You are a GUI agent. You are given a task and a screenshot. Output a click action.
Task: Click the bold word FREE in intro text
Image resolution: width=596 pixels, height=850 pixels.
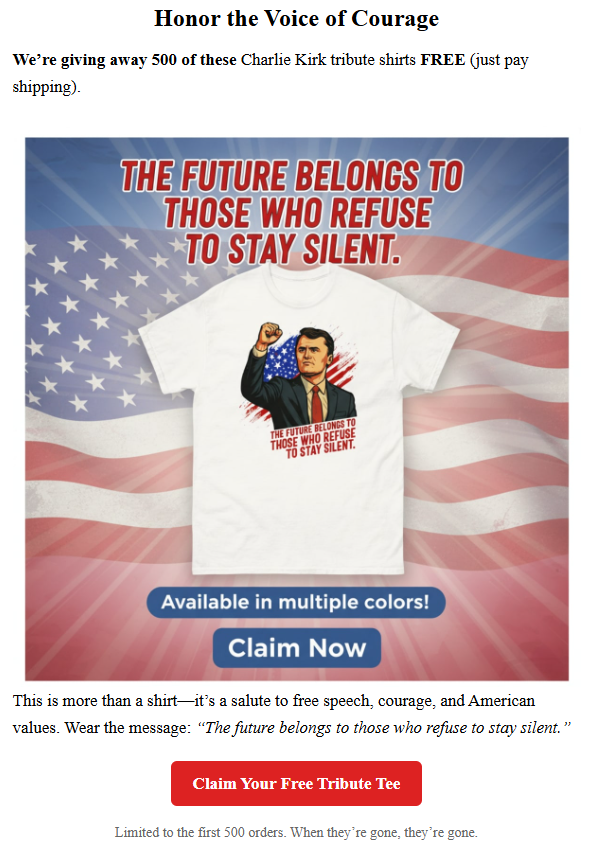pyautogui.click(x=443, y=60)
